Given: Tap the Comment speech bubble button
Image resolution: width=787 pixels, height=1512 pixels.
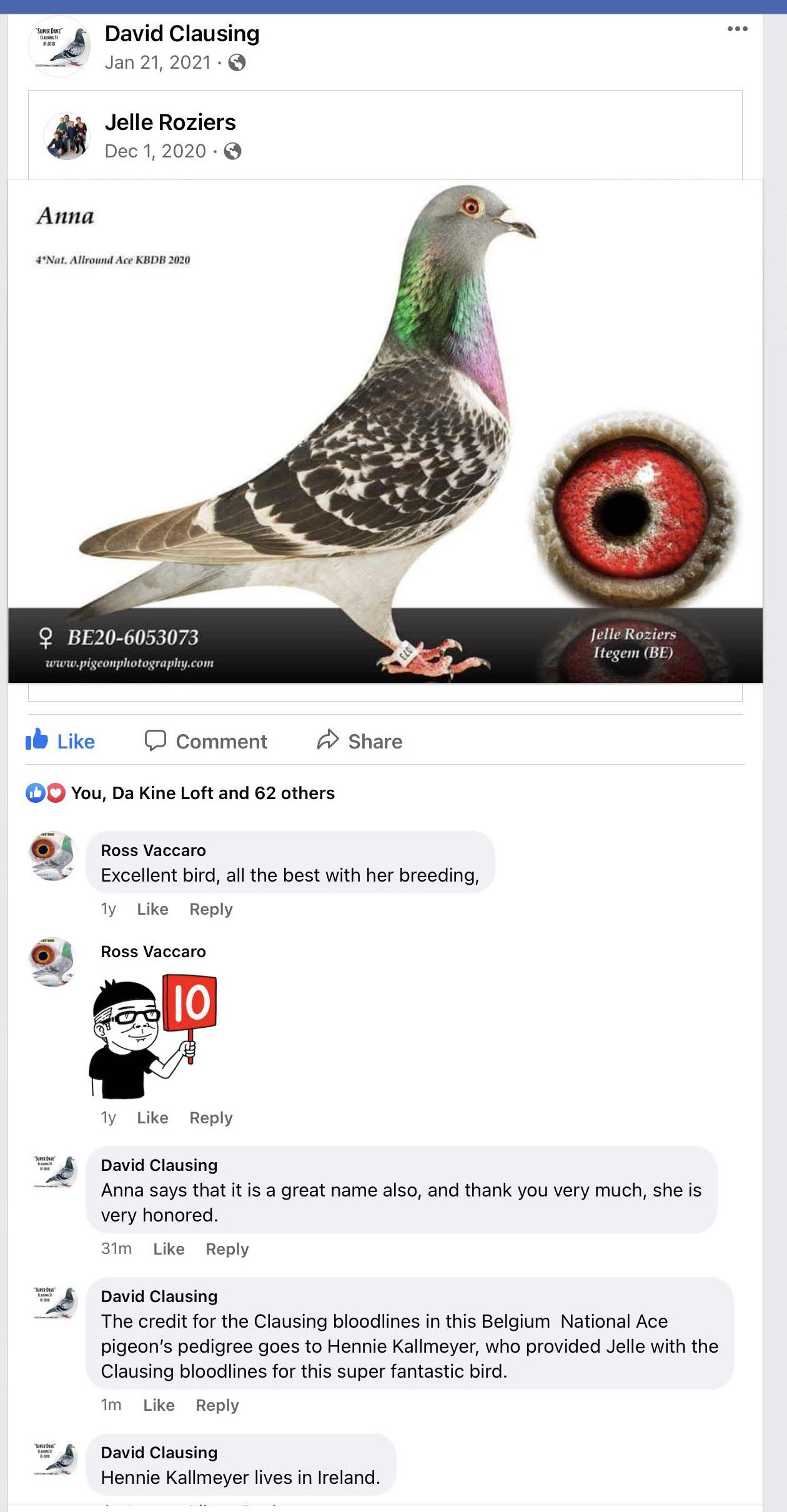Looking at the screenshot, I should click(205, 741).
